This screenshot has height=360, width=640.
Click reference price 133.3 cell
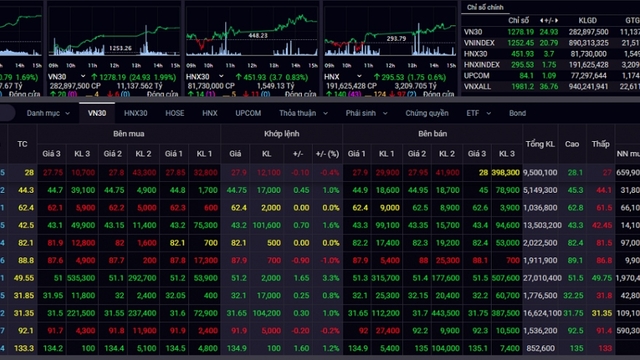24,348
